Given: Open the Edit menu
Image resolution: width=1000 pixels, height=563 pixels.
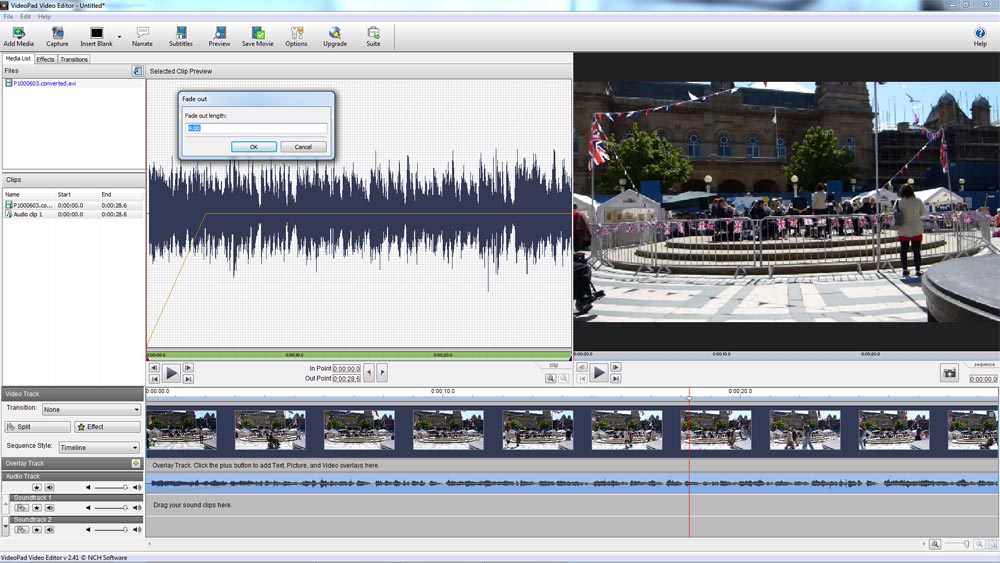Looking at the screenshot, I should pyautogui.click(x=25, y=17).
